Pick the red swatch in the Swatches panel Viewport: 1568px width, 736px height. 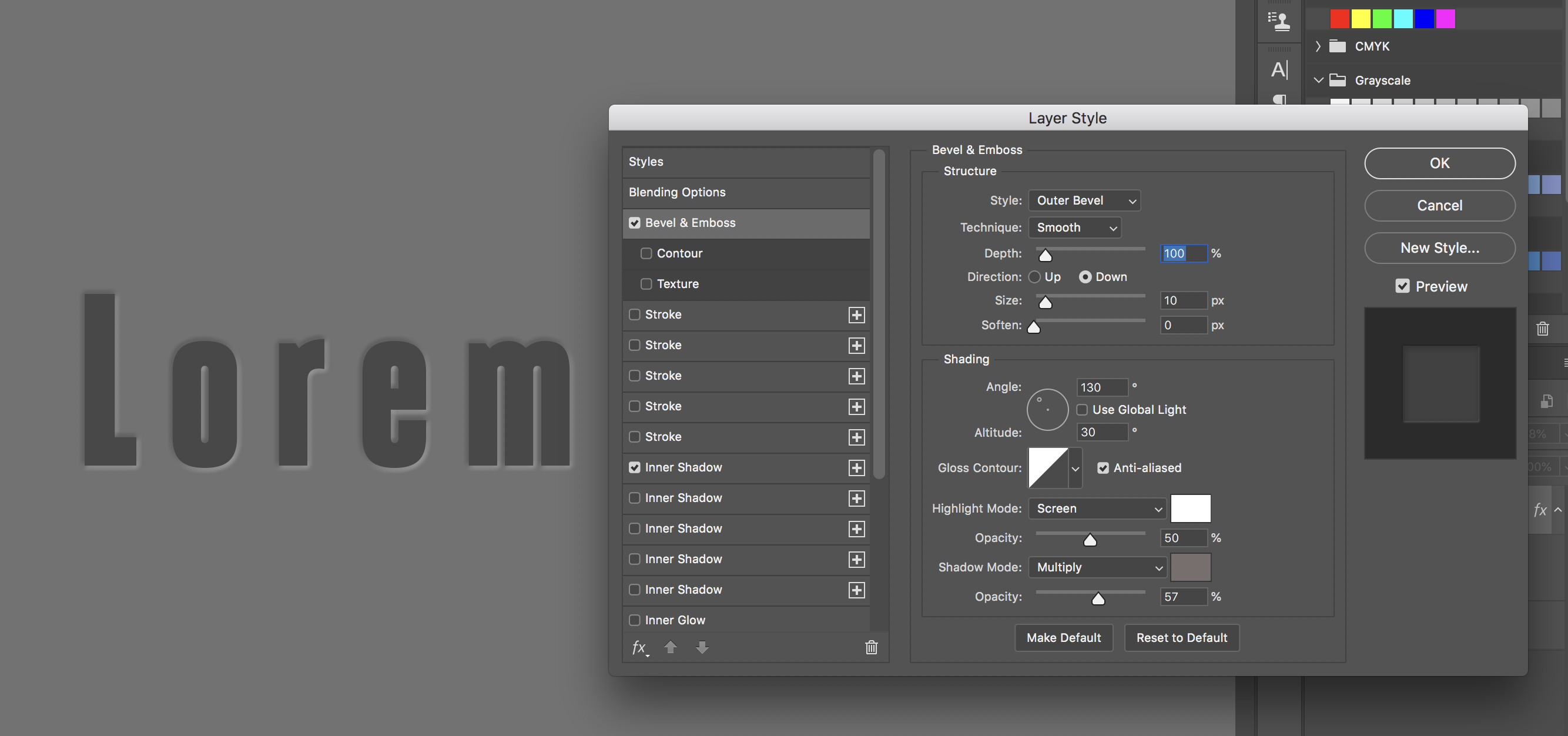1339,18
